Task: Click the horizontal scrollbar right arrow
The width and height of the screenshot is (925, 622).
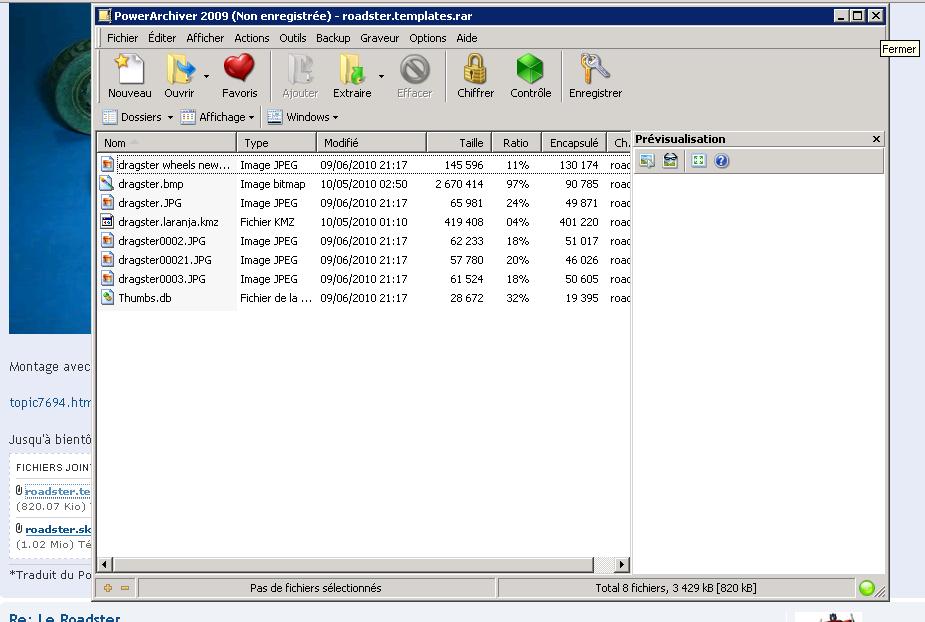Action: (x=622, y=565)
